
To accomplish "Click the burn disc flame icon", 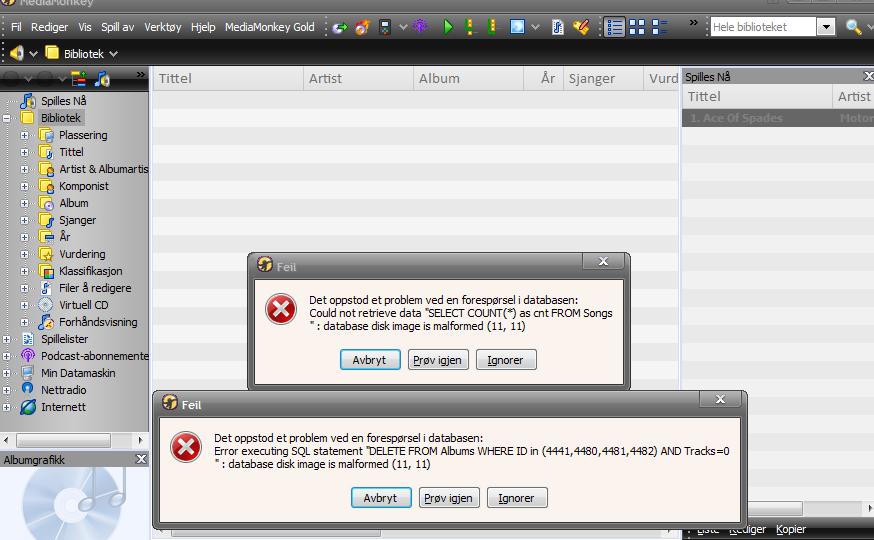I will pyautogui.click(x=362, y=27).
